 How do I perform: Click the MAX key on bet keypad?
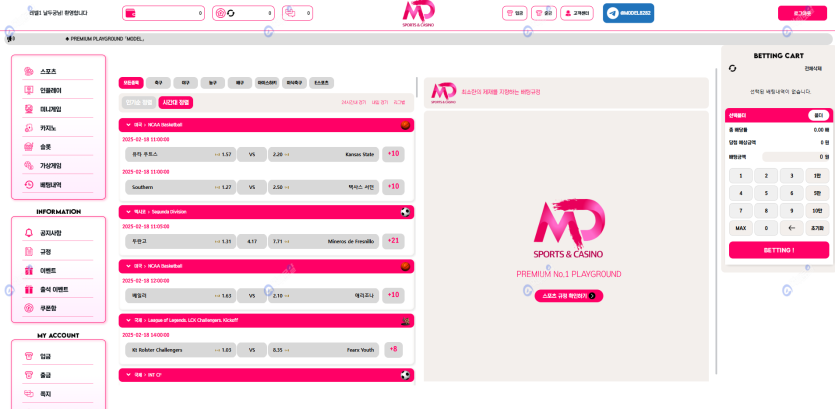pyautogui.click(x=741, y=228)
